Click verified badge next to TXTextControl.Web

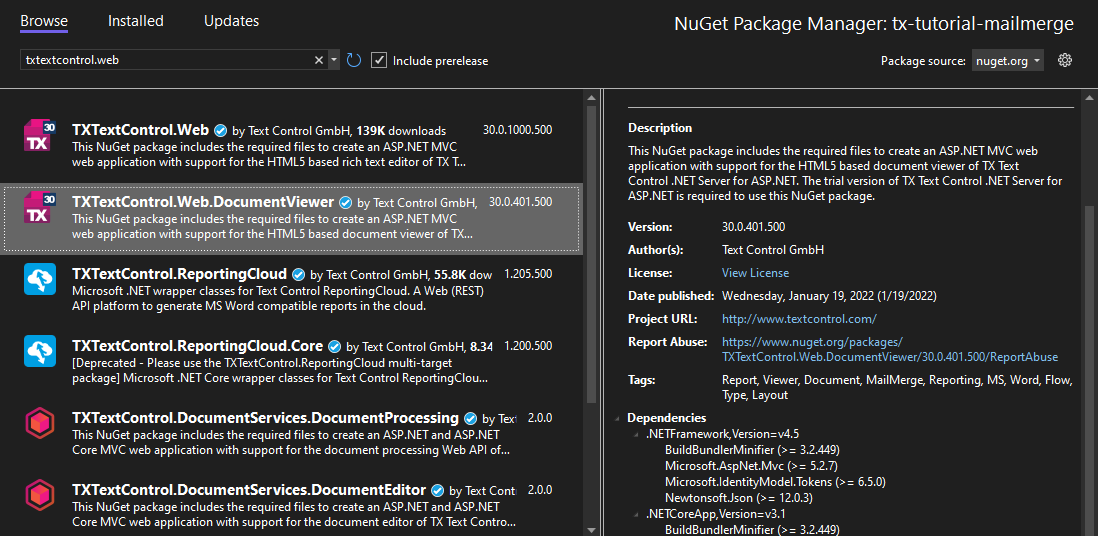point(221,130)
